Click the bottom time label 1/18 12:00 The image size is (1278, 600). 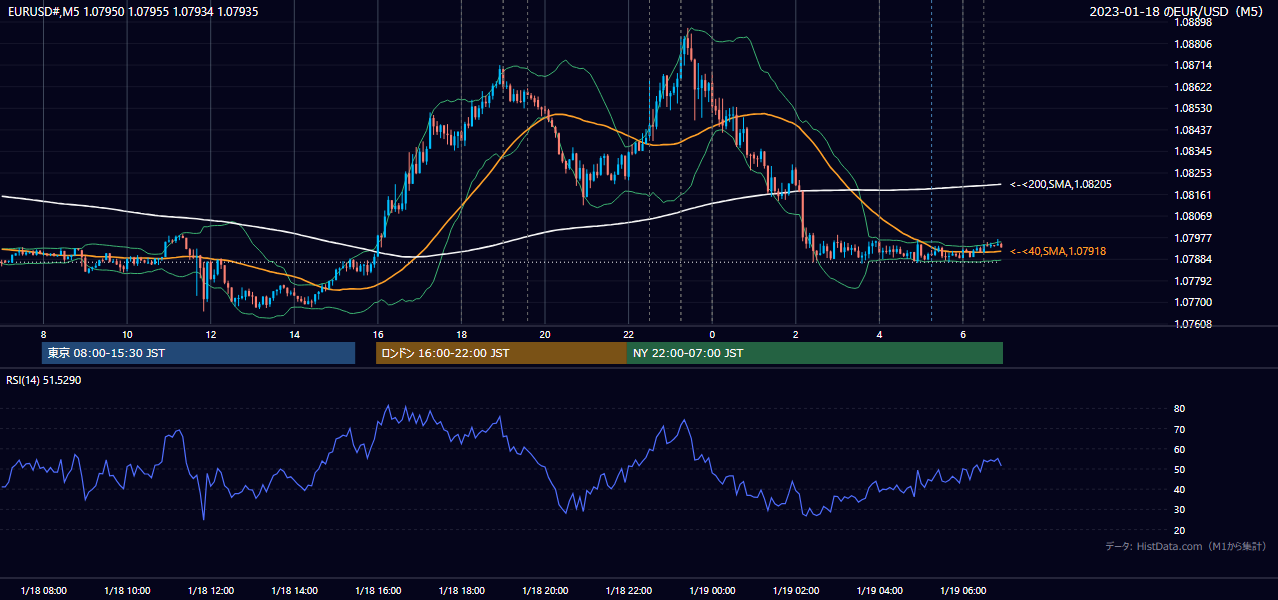point(210,591)
